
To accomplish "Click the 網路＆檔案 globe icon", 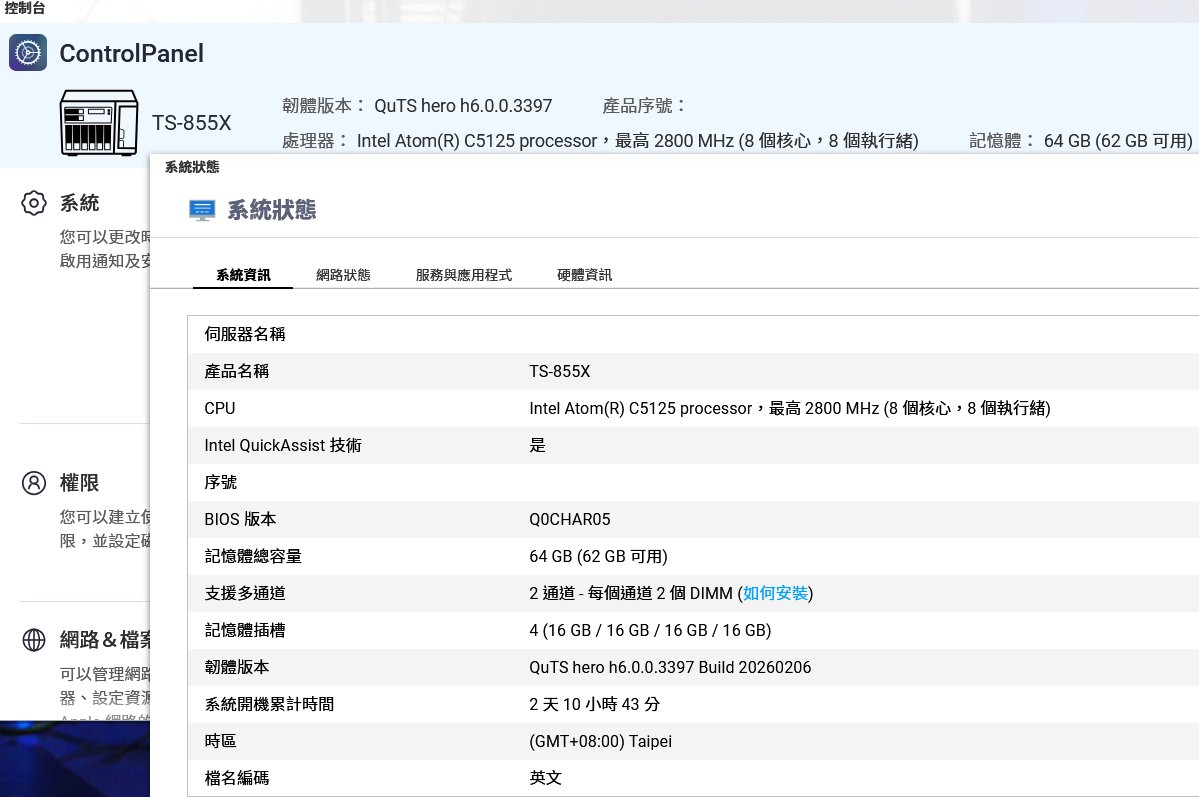I will pos(34,640).
